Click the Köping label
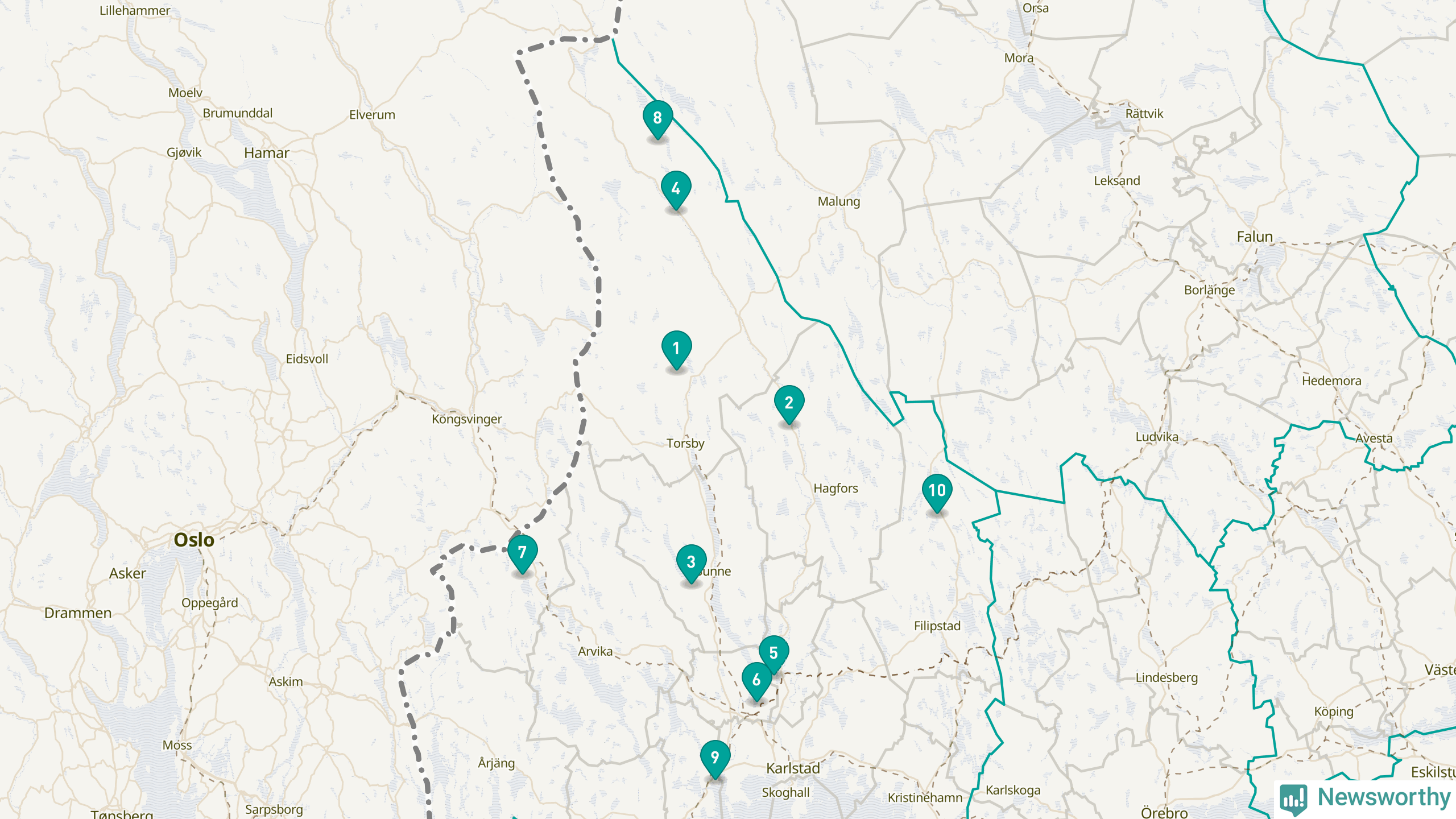Screen dimensions: 1456x819 pos(1334,712)
